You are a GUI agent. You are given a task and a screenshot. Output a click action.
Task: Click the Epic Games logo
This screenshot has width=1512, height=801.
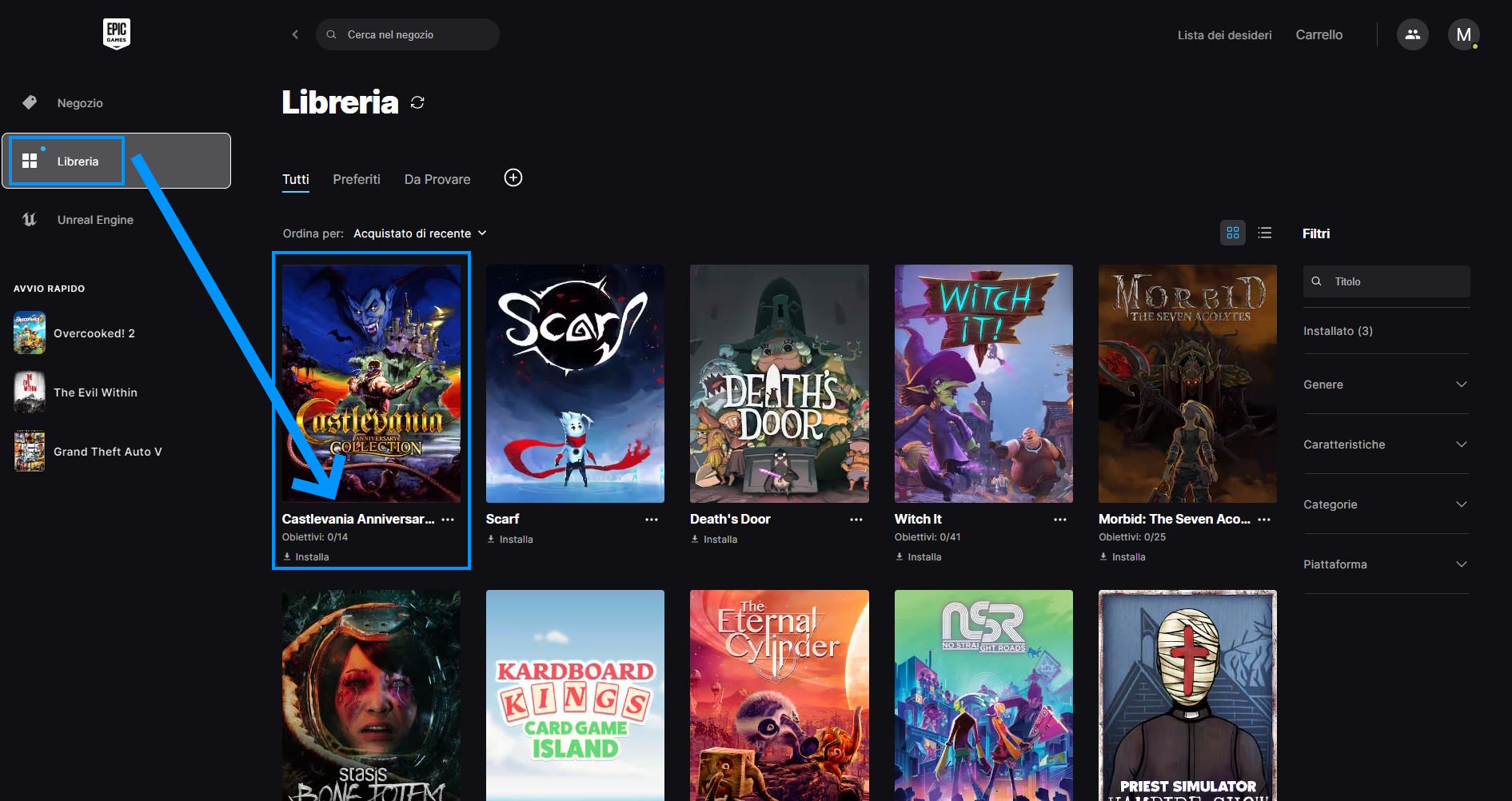point(117,34)
